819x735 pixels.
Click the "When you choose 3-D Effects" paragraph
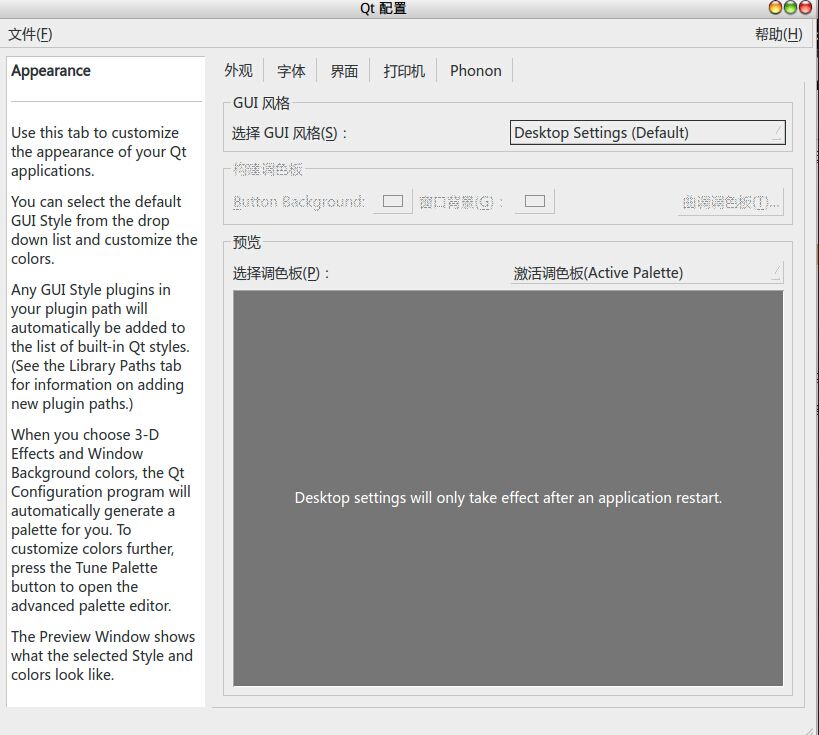101,520
